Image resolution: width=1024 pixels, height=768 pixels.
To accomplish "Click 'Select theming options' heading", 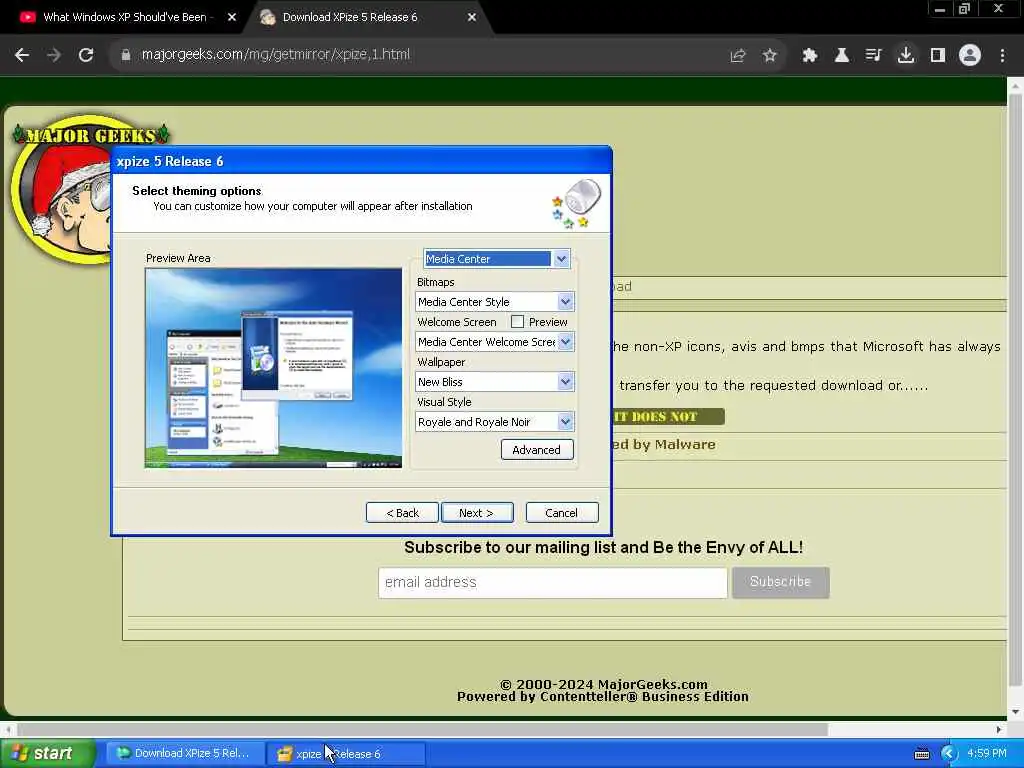I will pos(197,191).
